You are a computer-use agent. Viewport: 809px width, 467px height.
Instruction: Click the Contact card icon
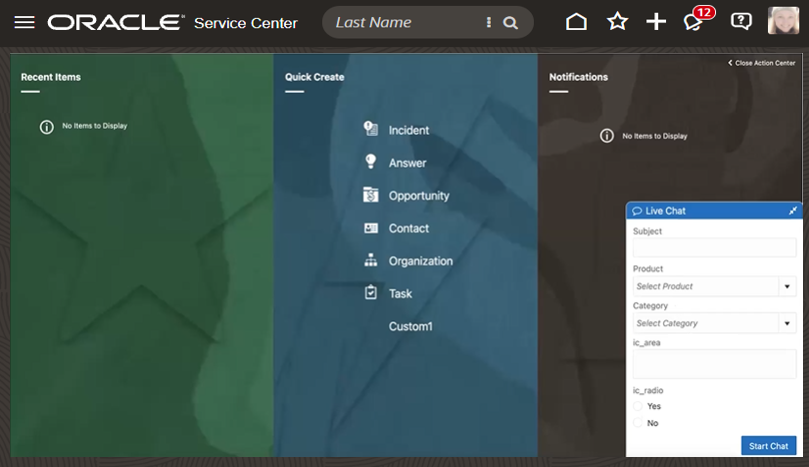(370, 228)
